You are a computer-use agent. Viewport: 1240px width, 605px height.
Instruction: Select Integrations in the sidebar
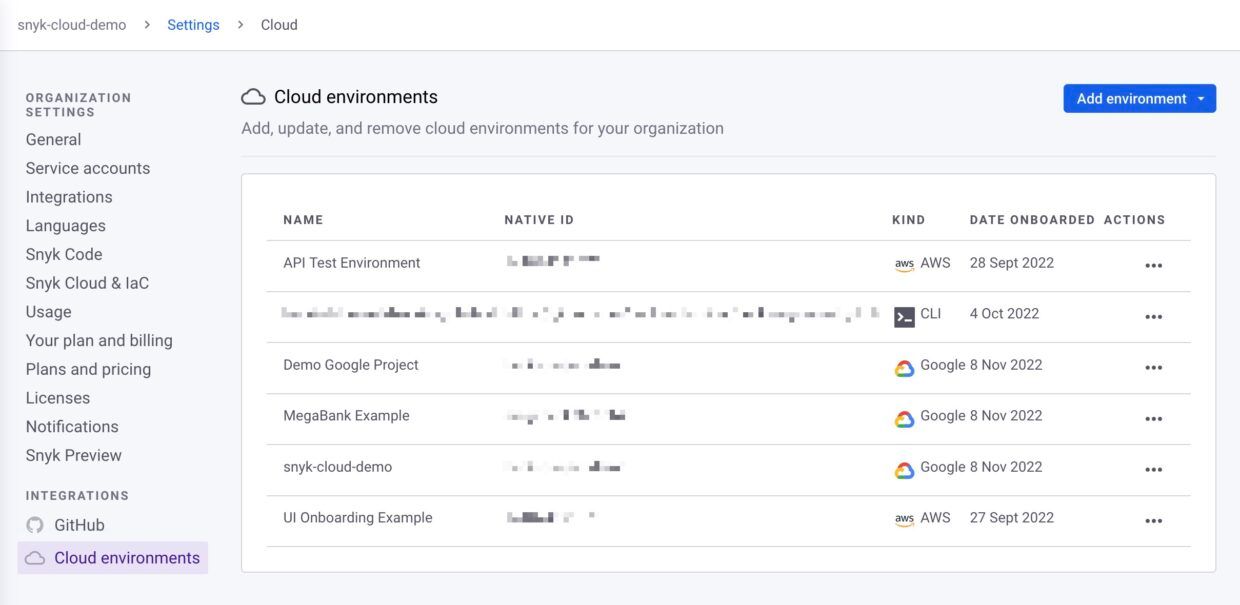tap(68, 196)
